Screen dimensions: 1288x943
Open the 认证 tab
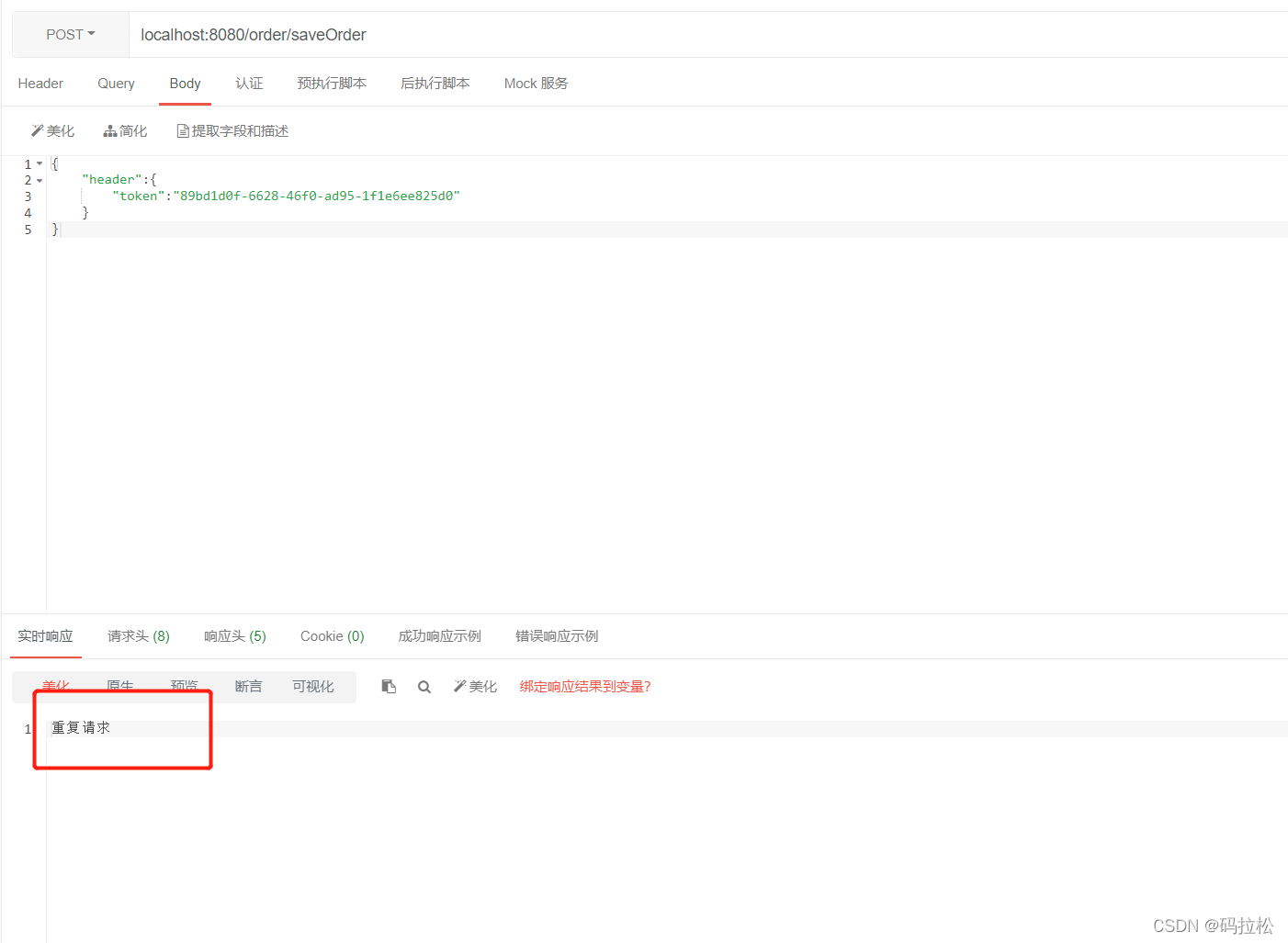249,84
